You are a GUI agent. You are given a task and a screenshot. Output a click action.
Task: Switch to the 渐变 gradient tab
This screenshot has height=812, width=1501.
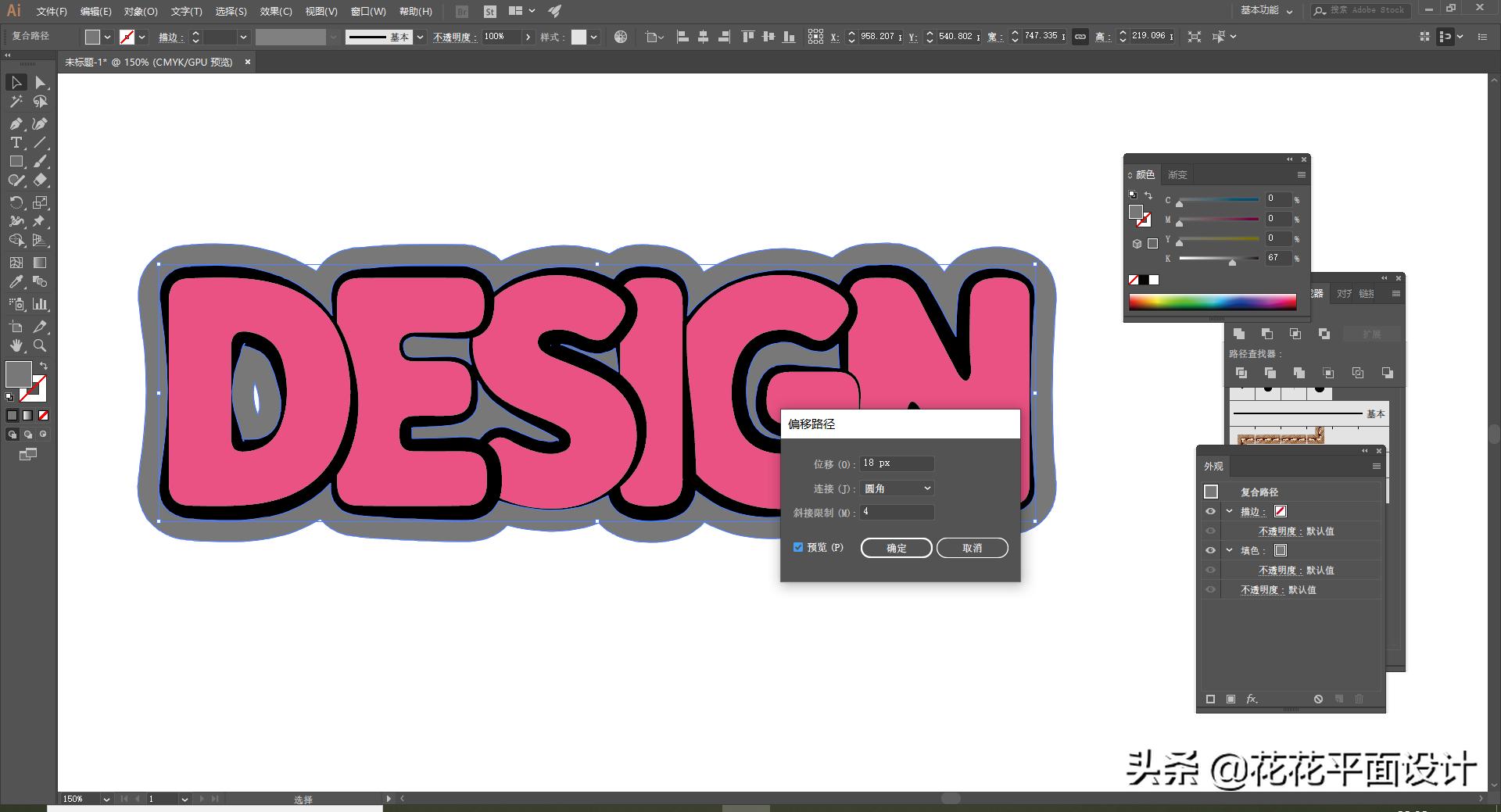pyautogui.click(x=1177, y=175)
